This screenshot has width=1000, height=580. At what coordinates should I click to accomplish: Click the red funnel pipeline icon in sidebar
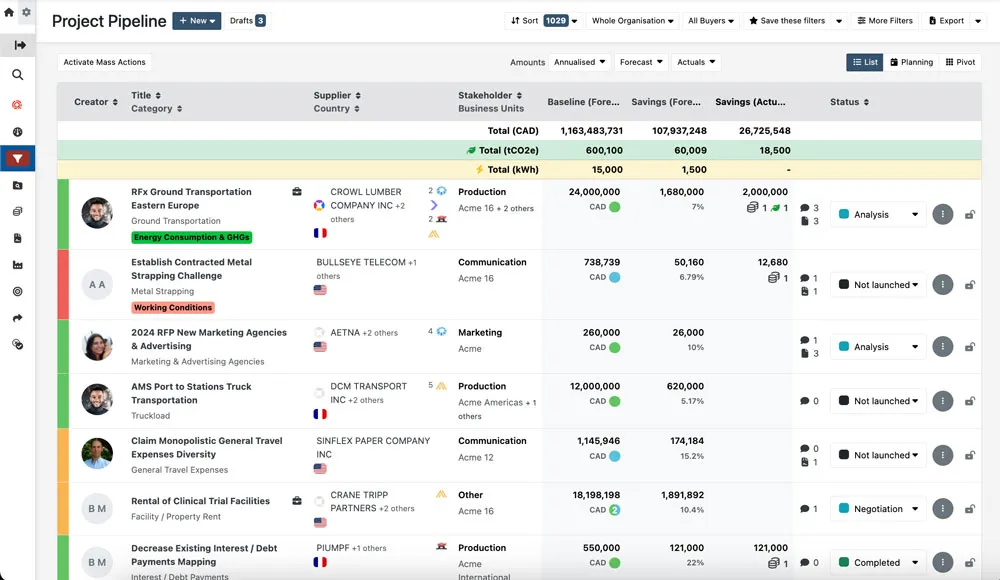(18, 158)
